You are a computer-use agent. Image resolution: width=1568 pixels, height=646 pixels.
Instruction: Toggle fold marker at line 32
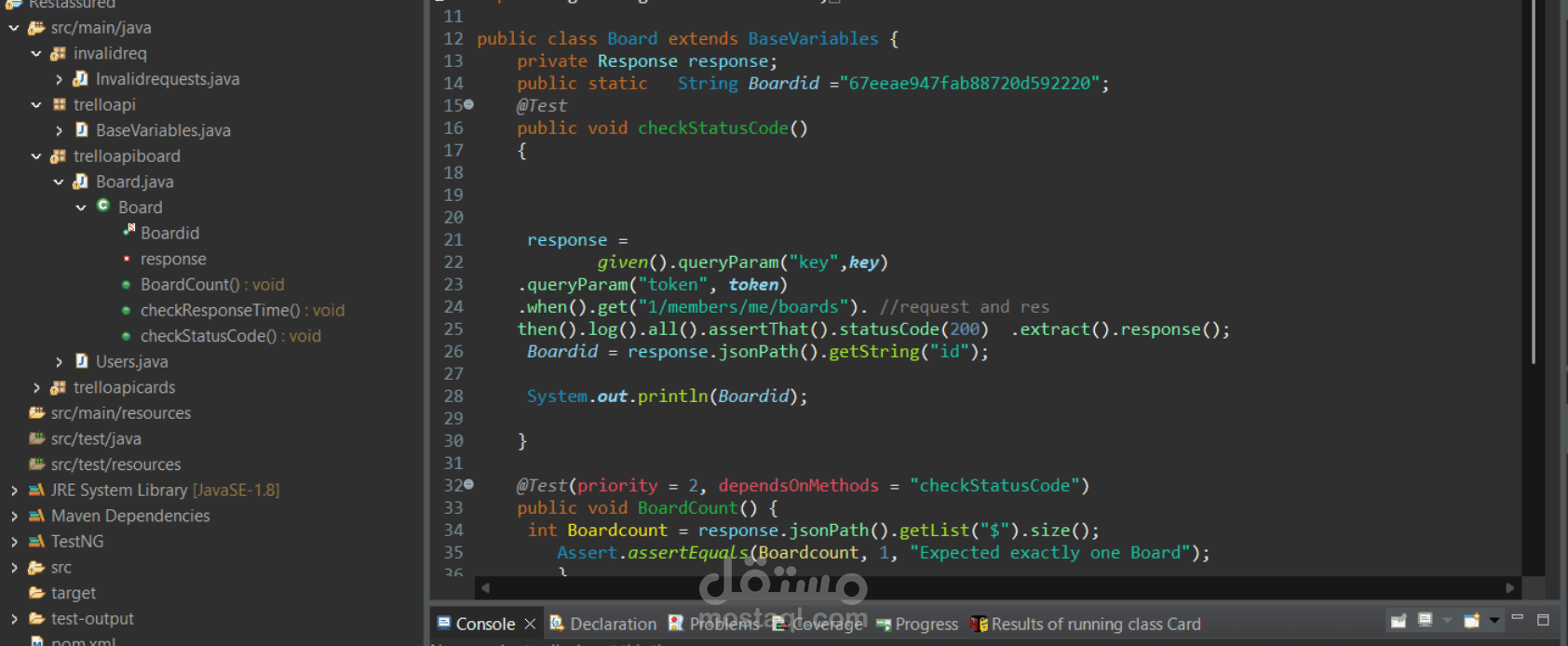coord(468,484)
